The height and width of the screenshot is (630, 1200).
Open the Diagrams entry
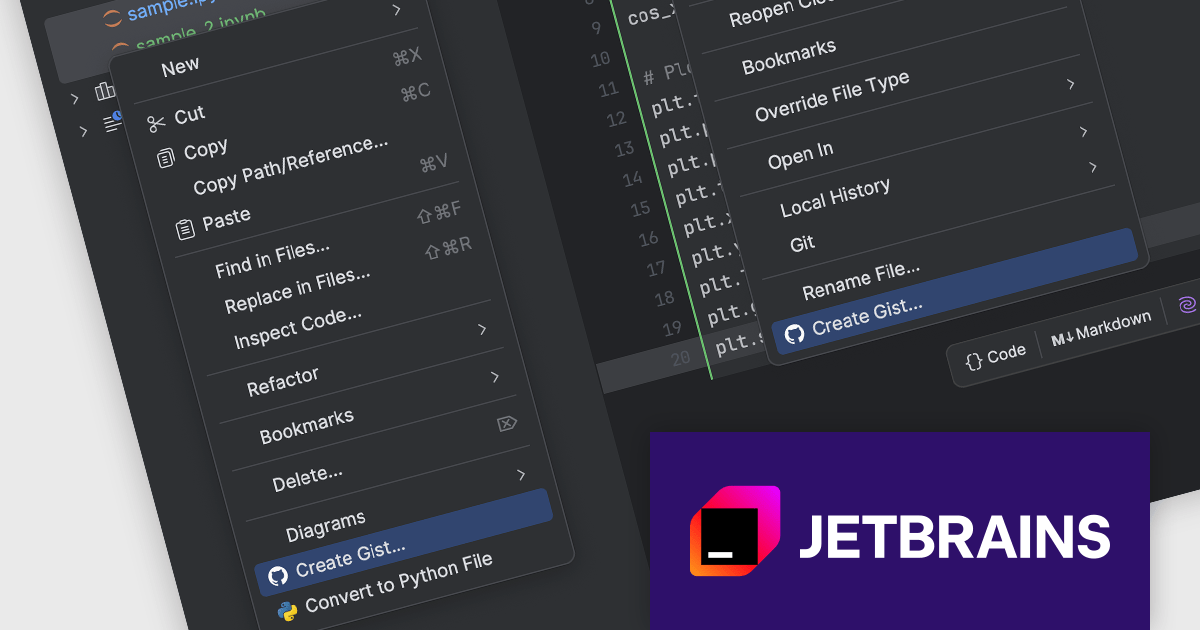[x=326, y=526]
